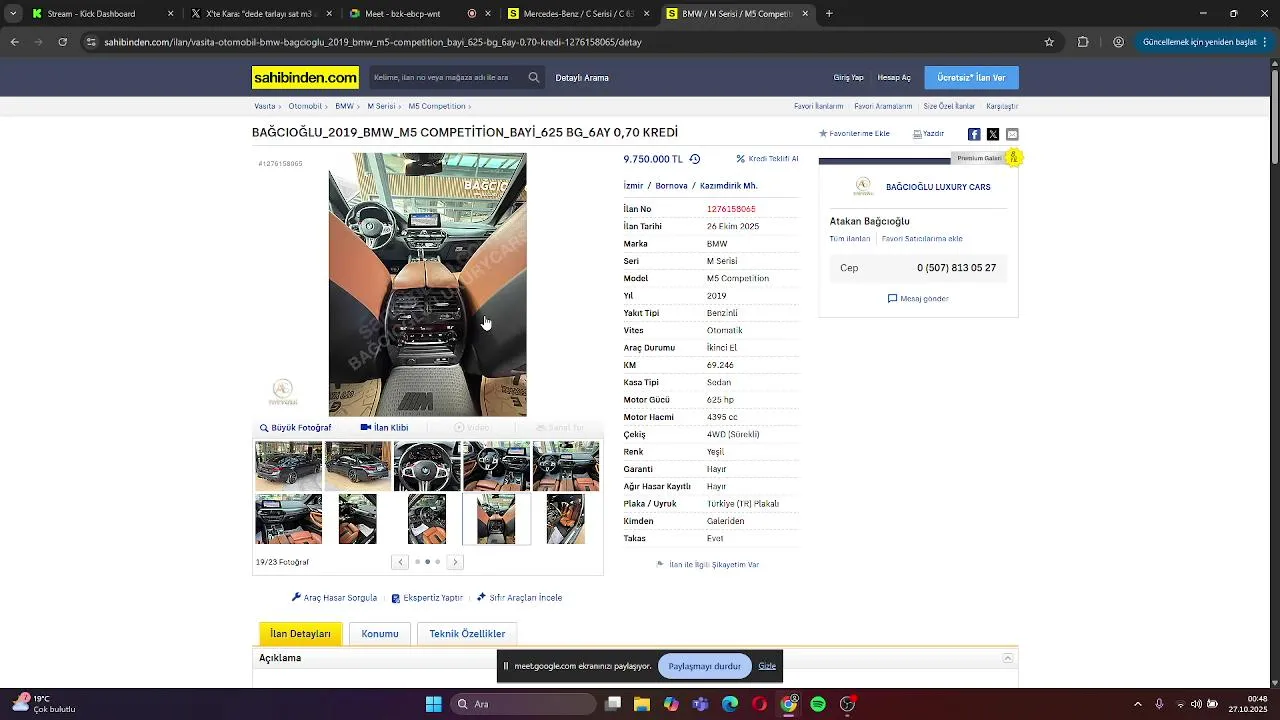Click M5 Competition breadcrumb
1280x720 pixels.
437,106
